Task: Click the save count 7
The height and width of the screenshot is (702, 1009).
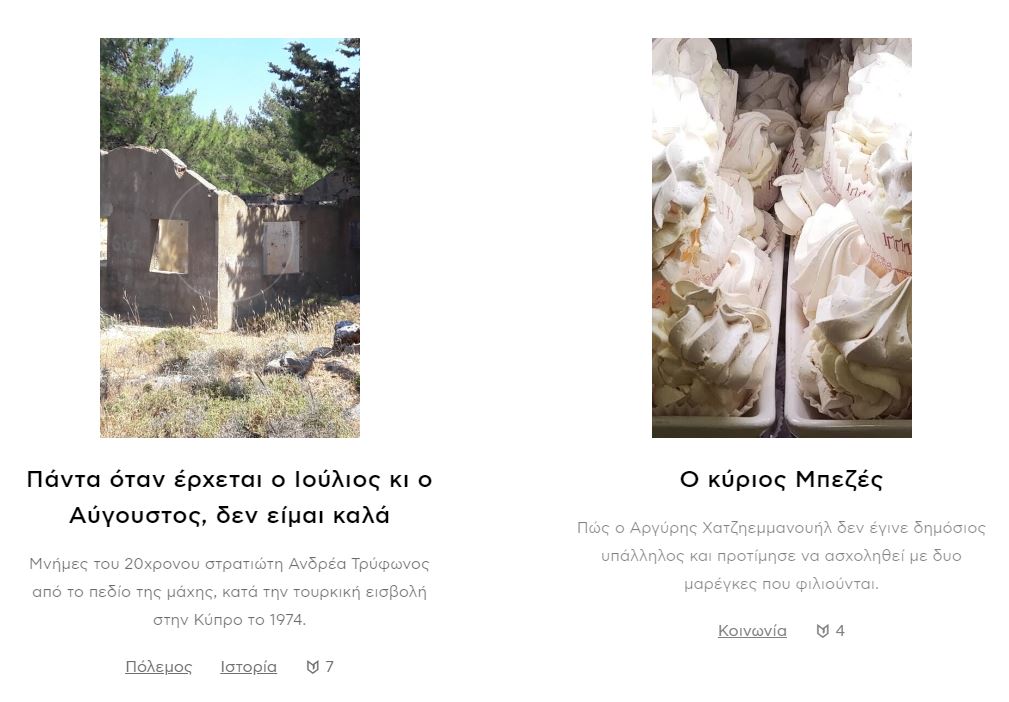Action: (329, 667)
